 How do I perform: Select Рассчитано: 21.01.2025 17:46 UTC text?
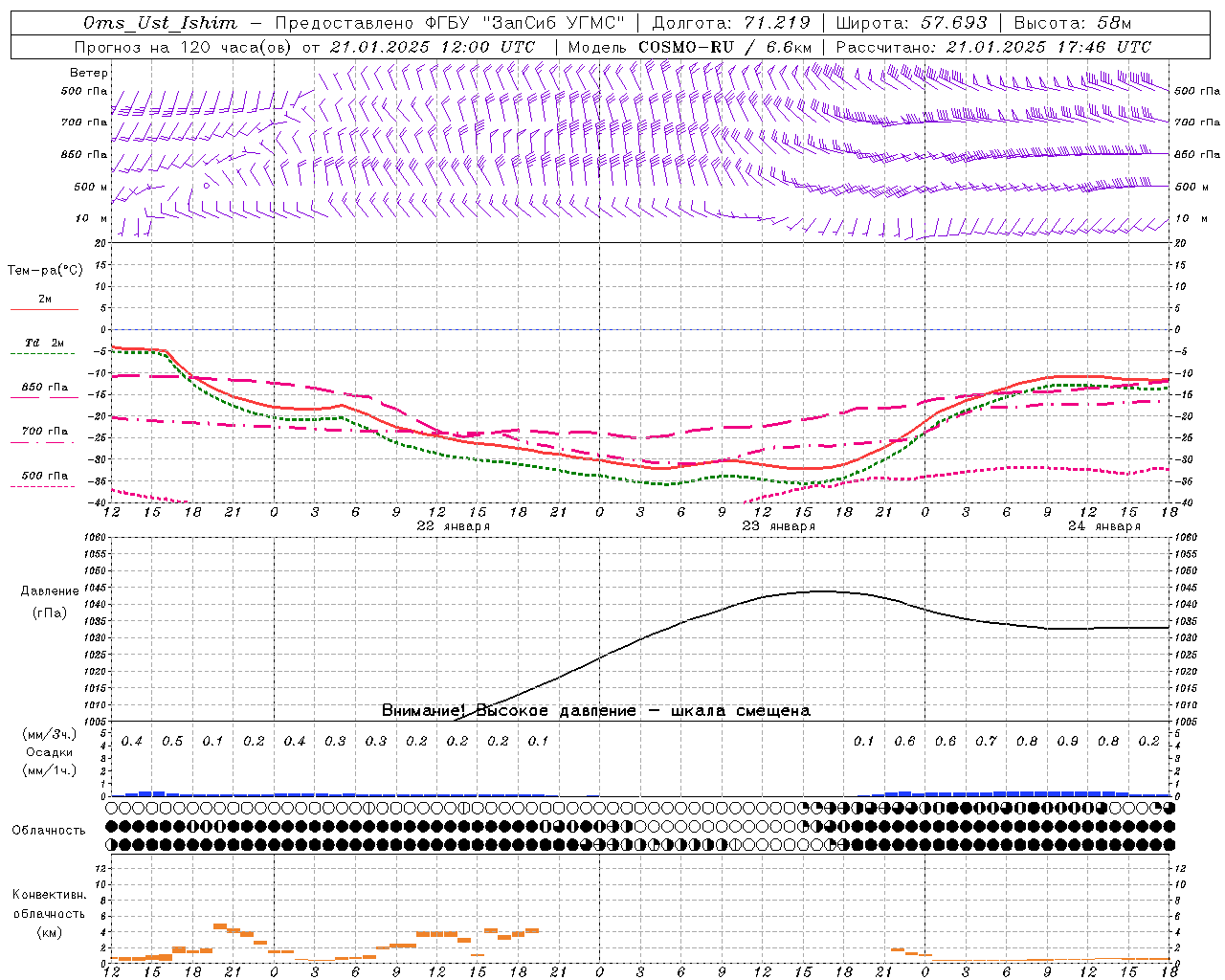coord(993,47)
